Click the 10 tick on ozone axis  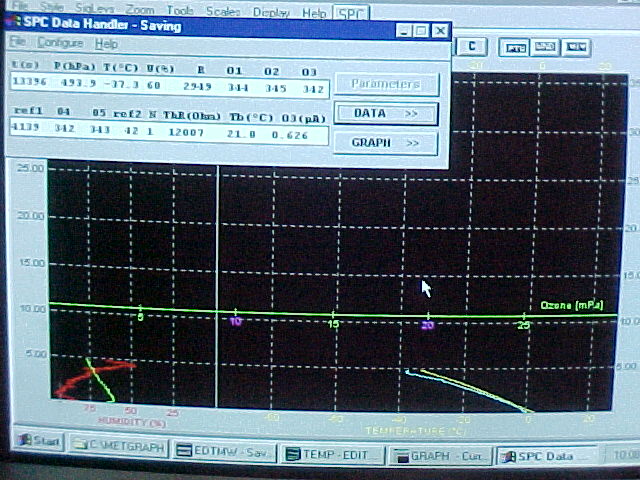tap(236, 321)
